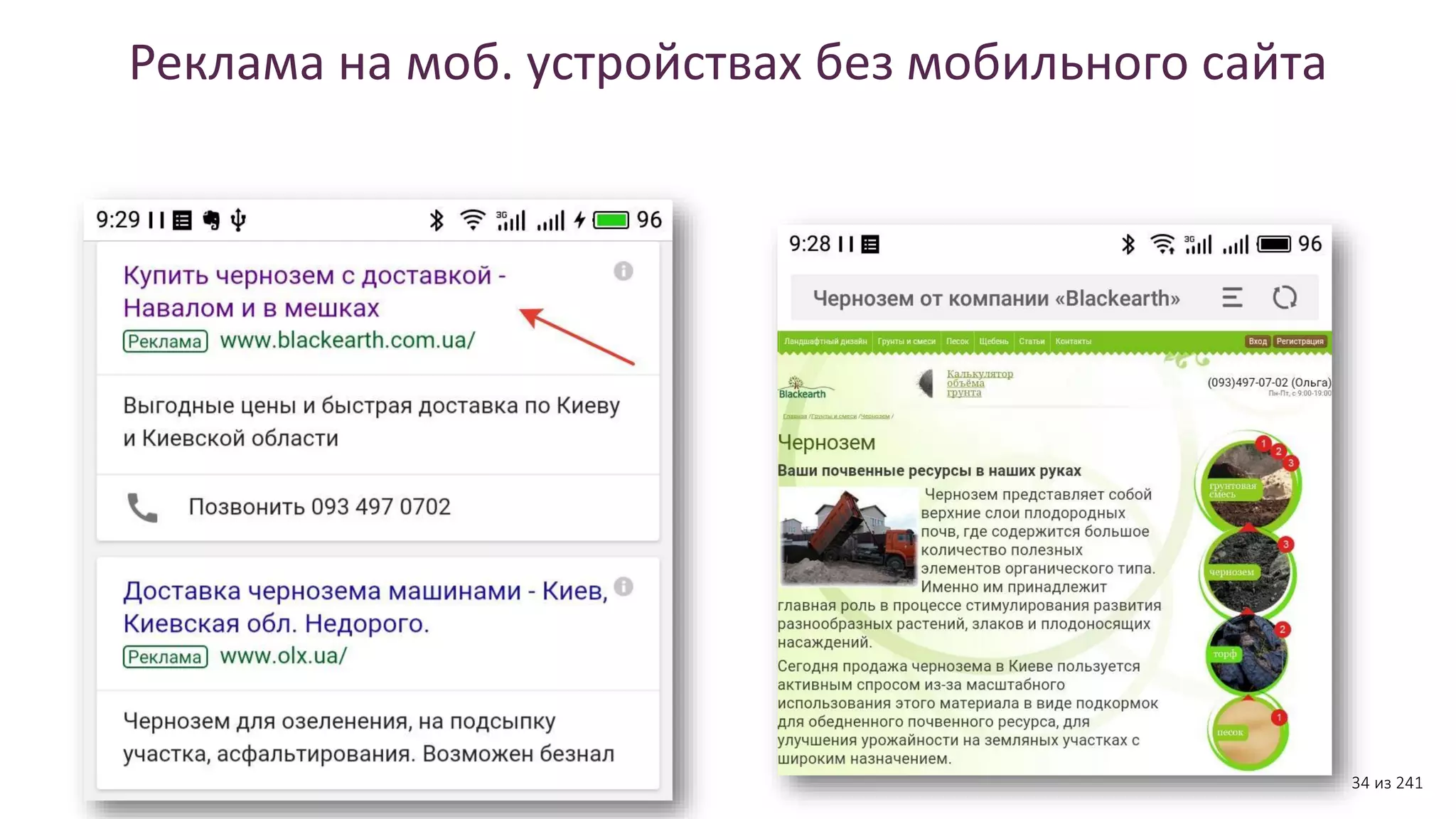Click the 'Грунты и смеси' breadcrumb link
Viewport: 1456px width, 819px height.
point(833,417)
